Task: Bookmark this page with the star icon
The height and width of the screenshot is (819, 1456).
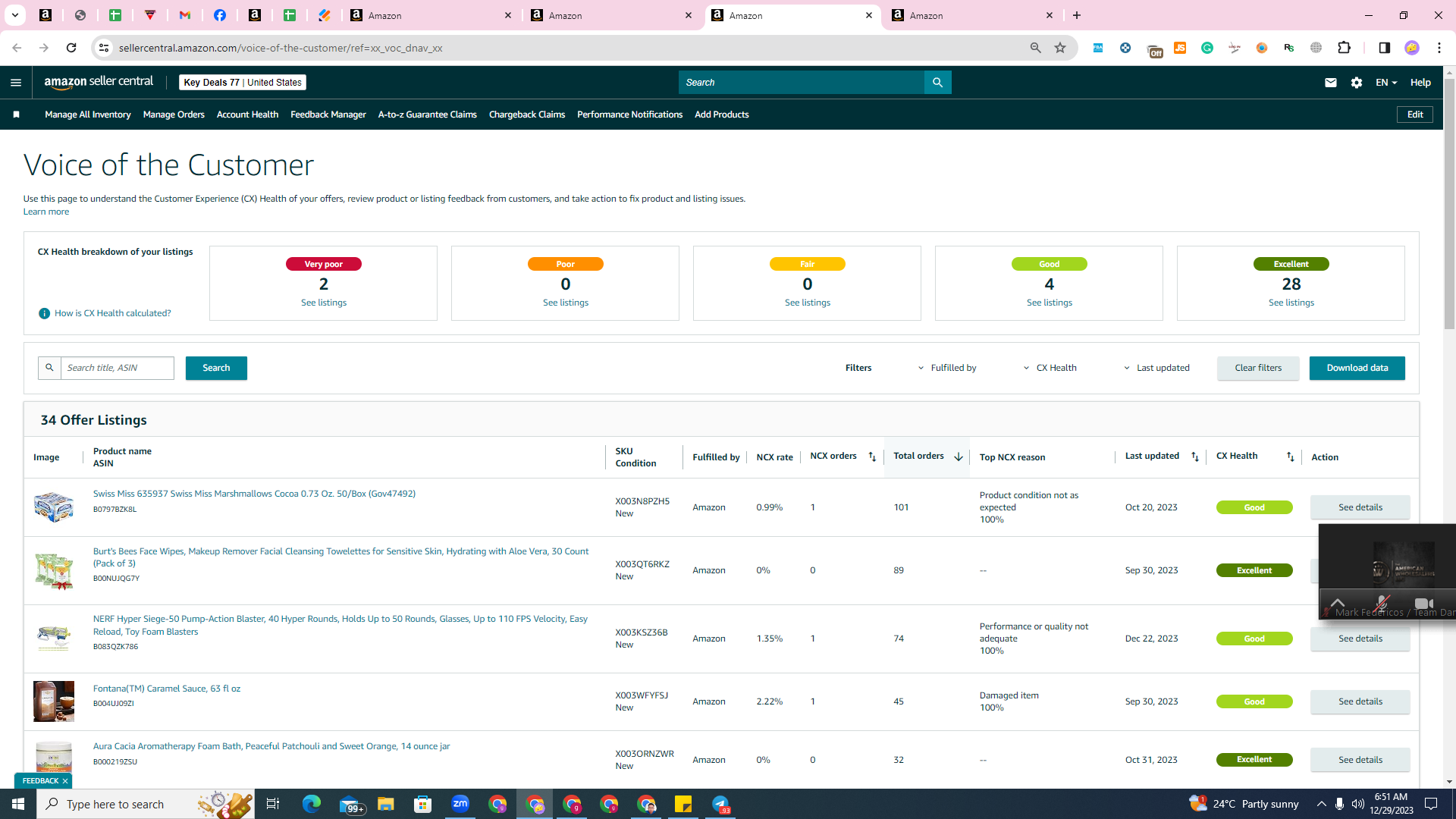Action: point(1060,48)
